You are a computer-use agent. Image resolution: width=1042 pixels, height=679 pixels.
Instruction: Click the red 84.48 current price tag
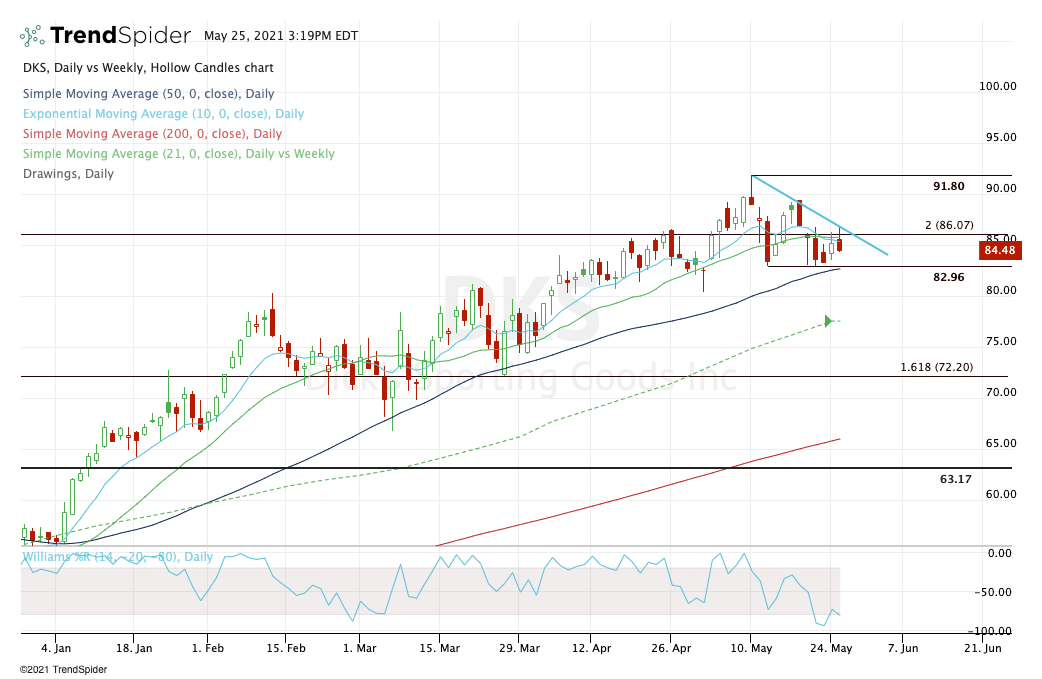tap(1000, 250)
